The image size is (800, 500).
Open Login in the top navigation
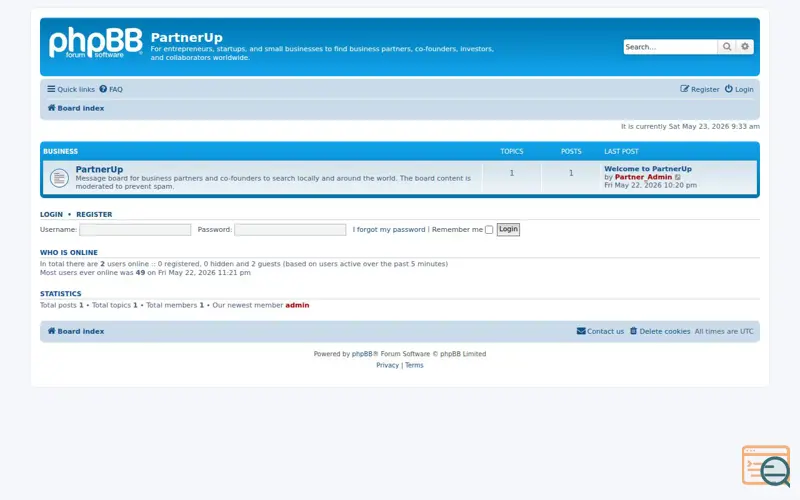point(739,89)
